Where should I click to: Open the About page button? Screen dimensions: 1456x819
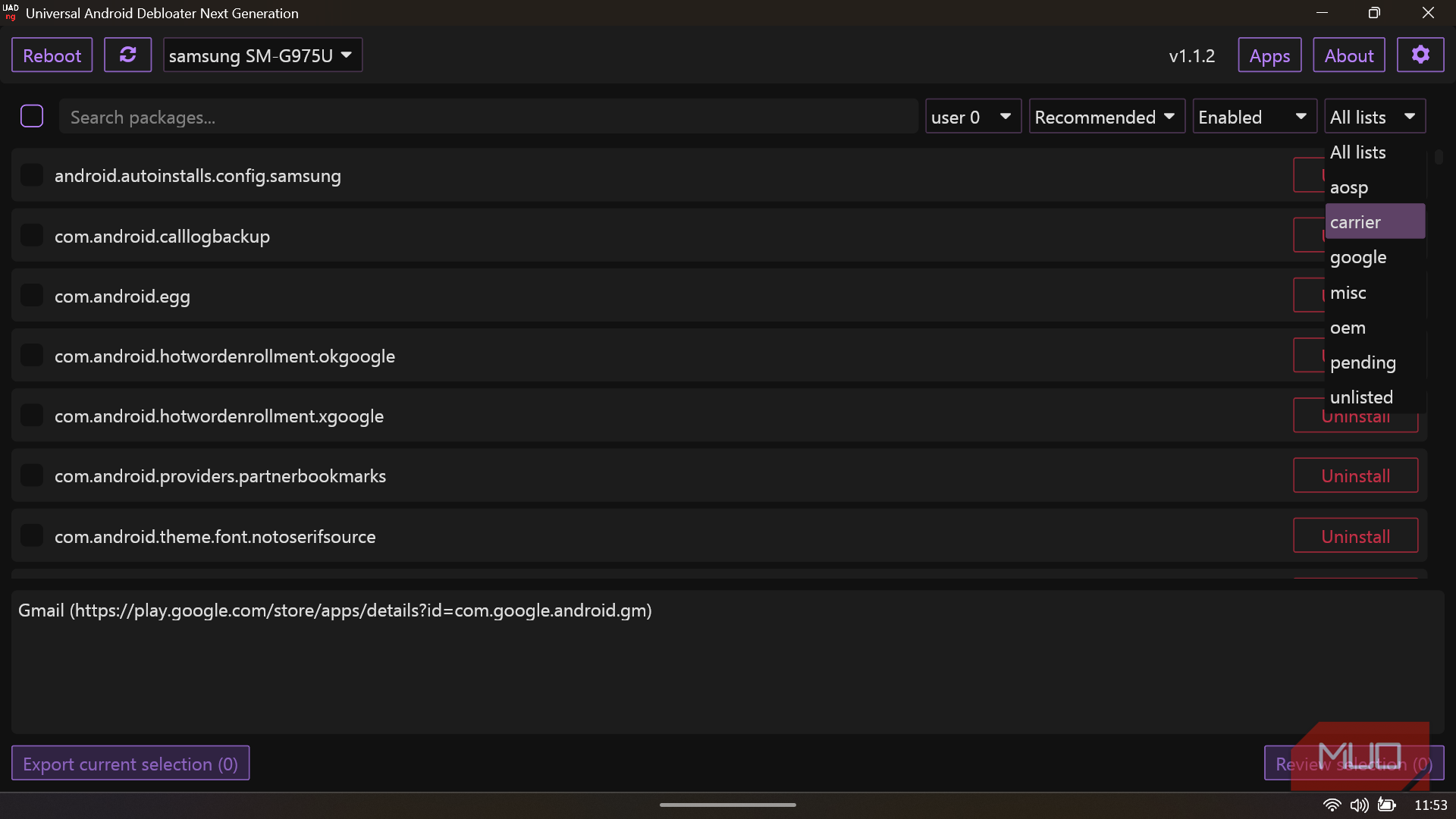[x=1348, y=55]
